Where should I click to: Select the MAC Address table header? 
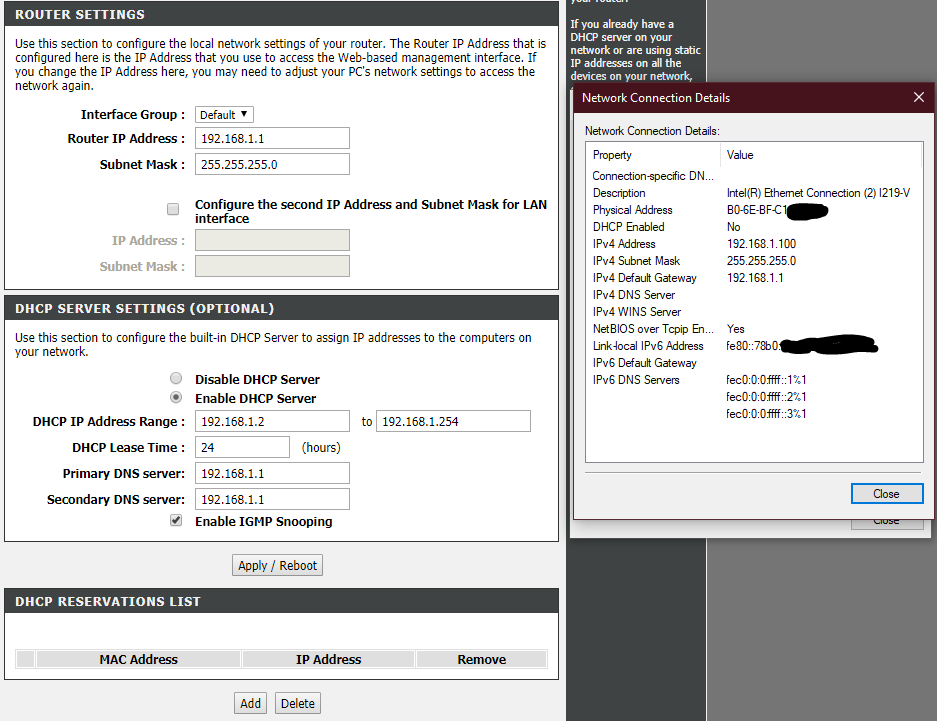(137, 658)
